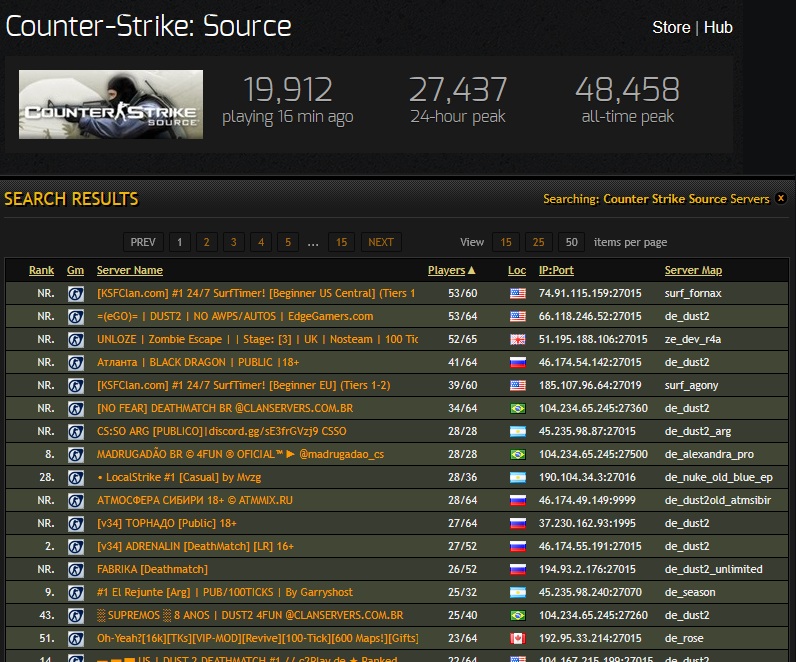Image resolution: width=796 pixels, height=662 pixels.
Task: Click Russian flag for ТОРНАДО server
Action: coord(518,523)
